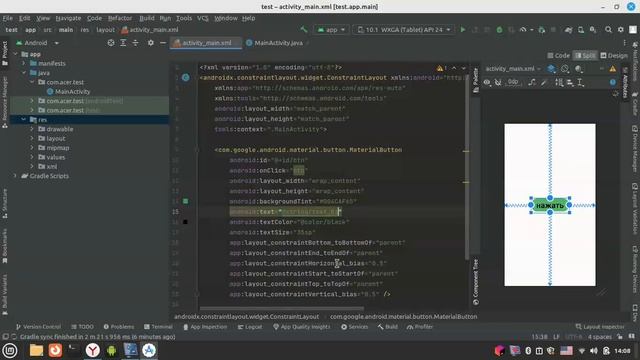Screen dimensions: 640x360
Task: Open the Build menu
Action: click(147, 18)
